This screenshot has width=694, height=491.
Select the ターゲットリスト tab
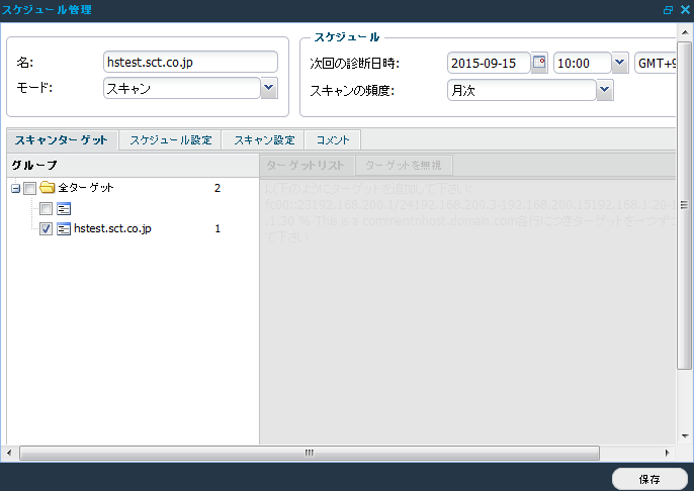[x=306, y=166]
